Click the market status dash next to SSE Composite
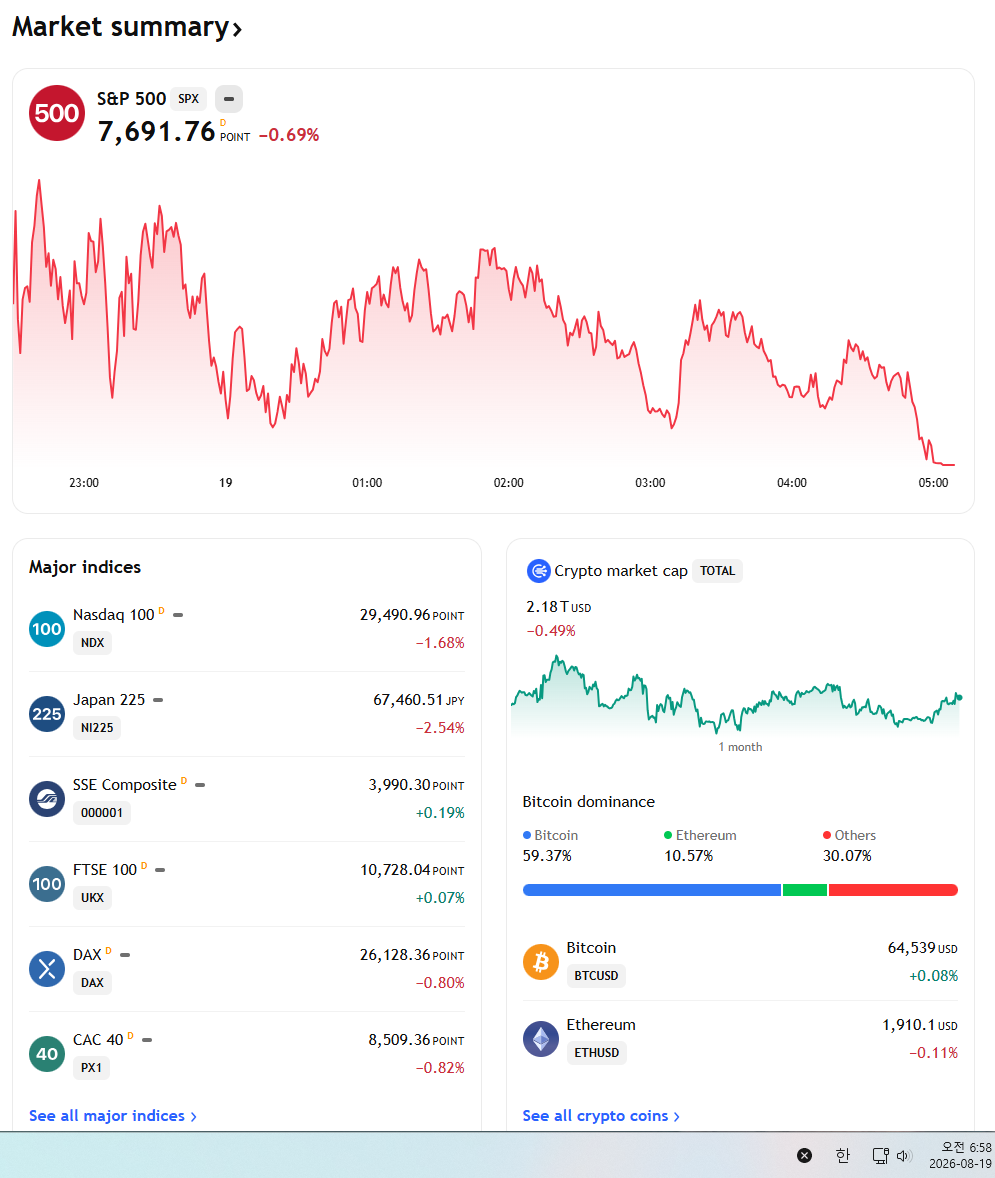This screenshot has height=1178, width=995. tap(200, 785)
